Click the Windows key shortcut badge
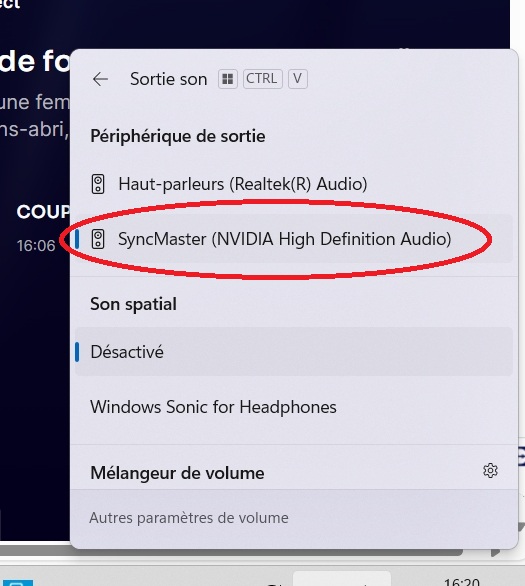Image resolution: width=525 pixels, height=586 pixels. point(228,79)
